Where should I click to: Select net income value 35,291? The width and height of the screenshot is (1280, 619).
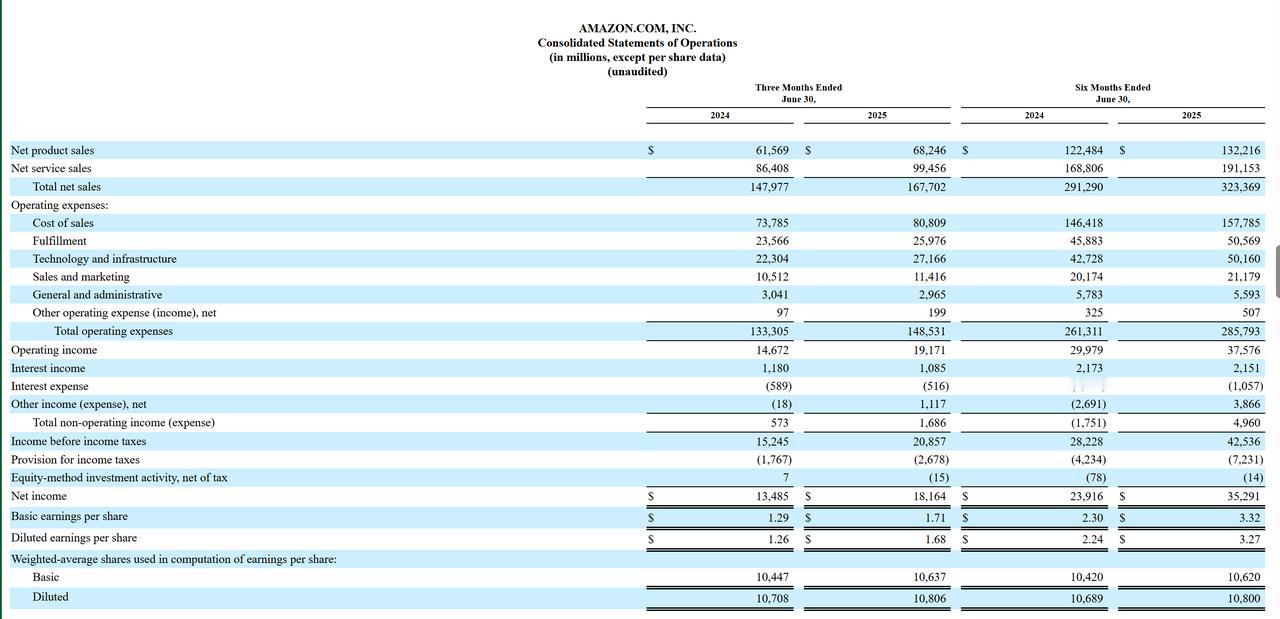[1244, 496]
